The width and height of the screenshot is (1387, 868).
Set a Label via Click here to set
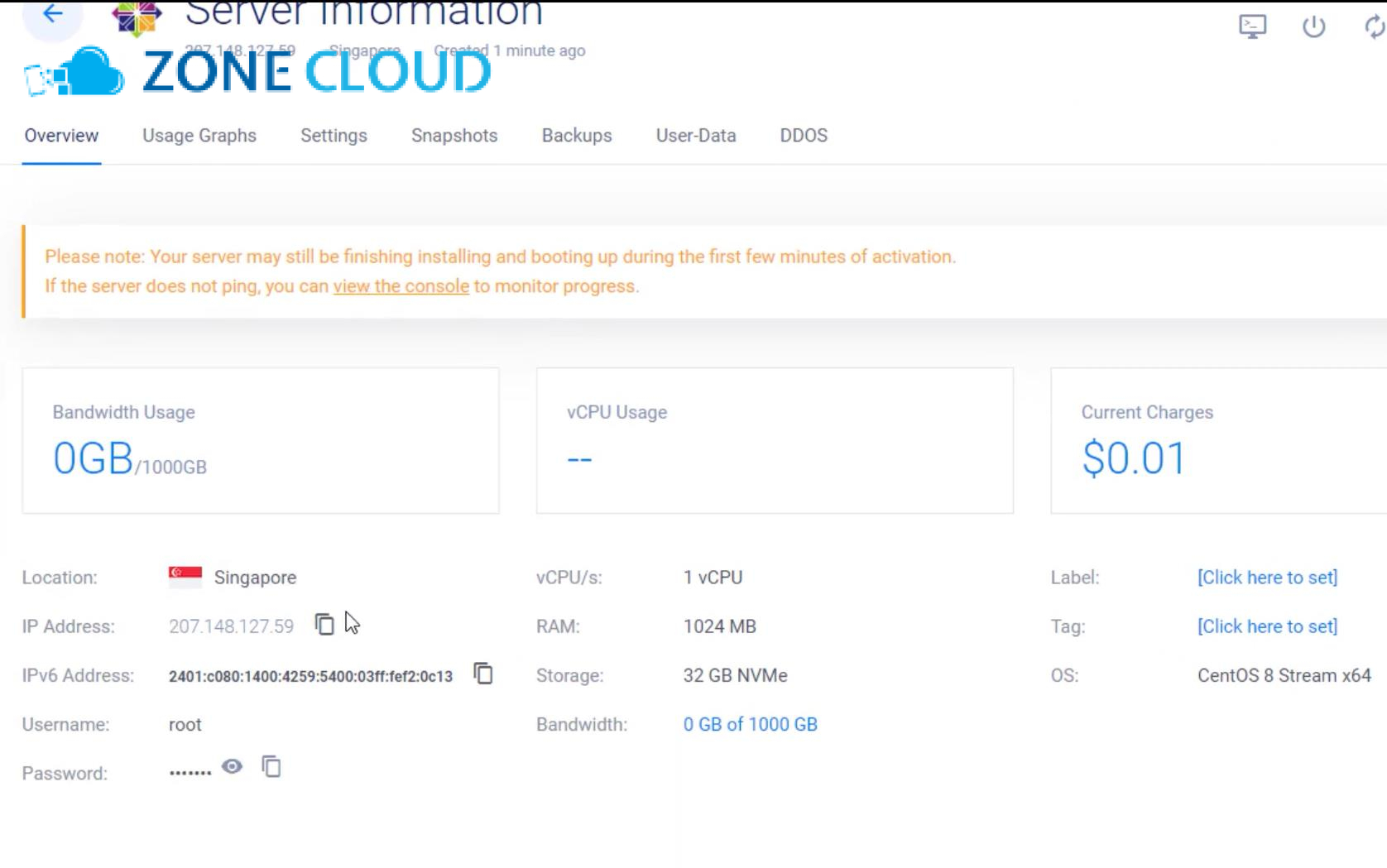(x=1268, y=577)
